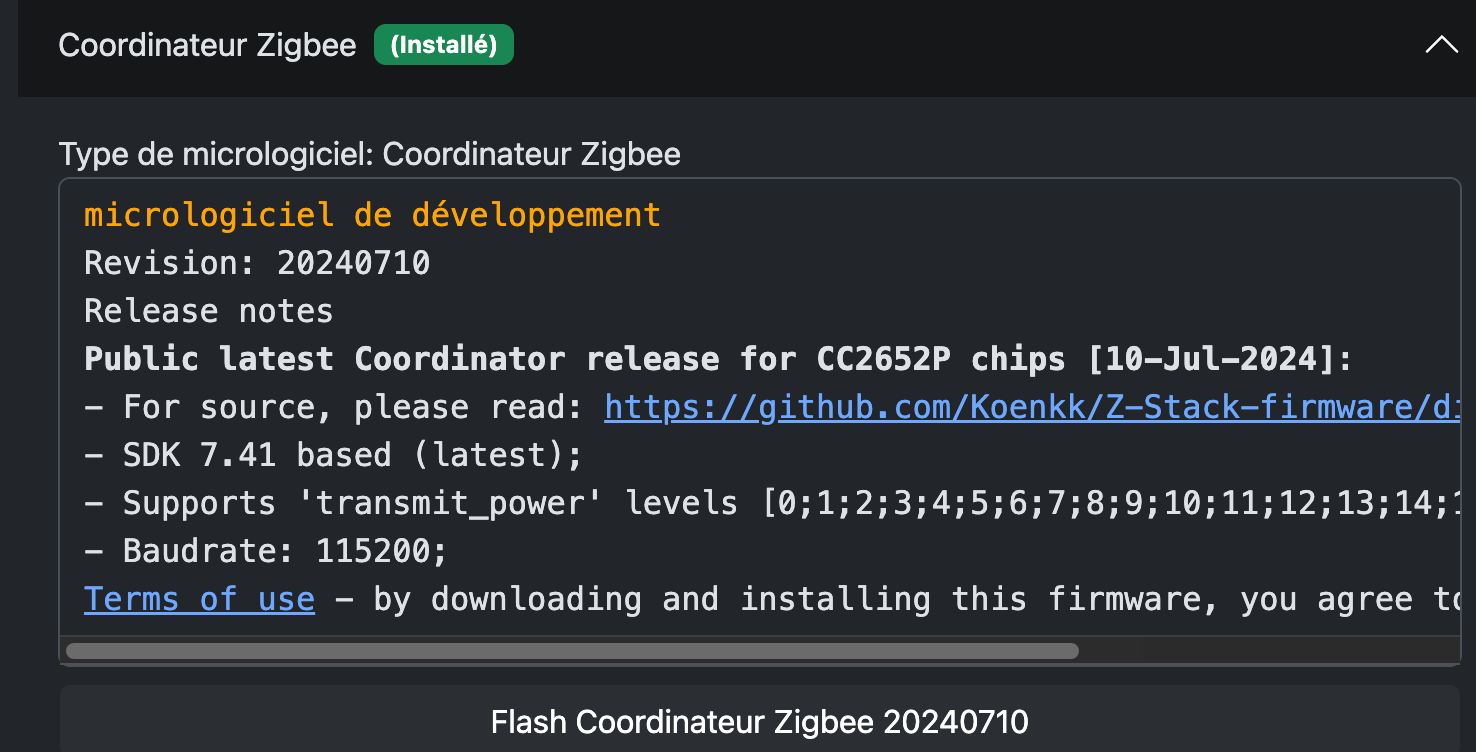
Task: Collapse the Coordinateur Zigbee section chevron
Action: [1441, 46]
